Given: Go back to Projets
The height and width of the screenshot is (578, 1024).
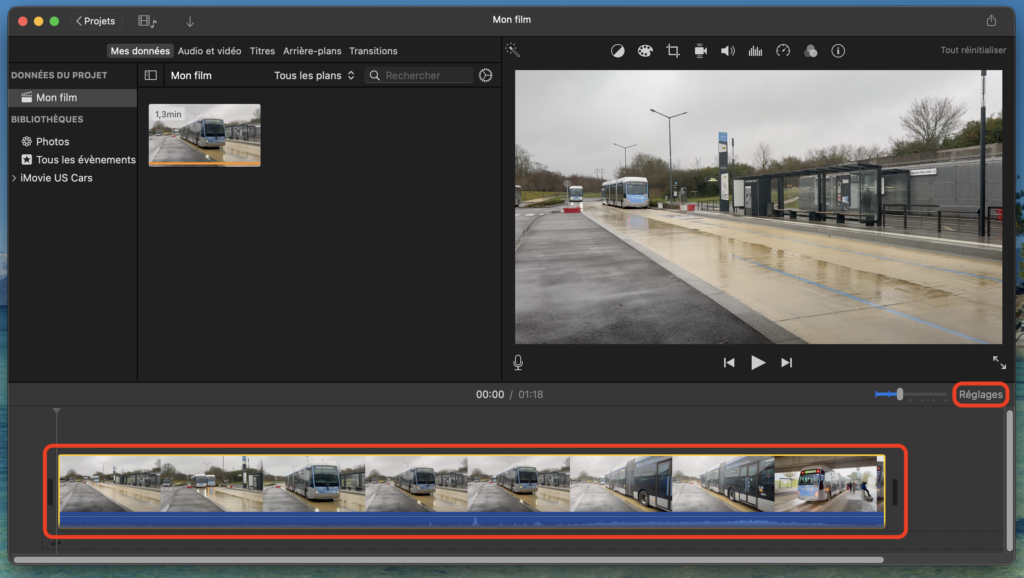Looking at the screenshot, I should click(96, 21).
